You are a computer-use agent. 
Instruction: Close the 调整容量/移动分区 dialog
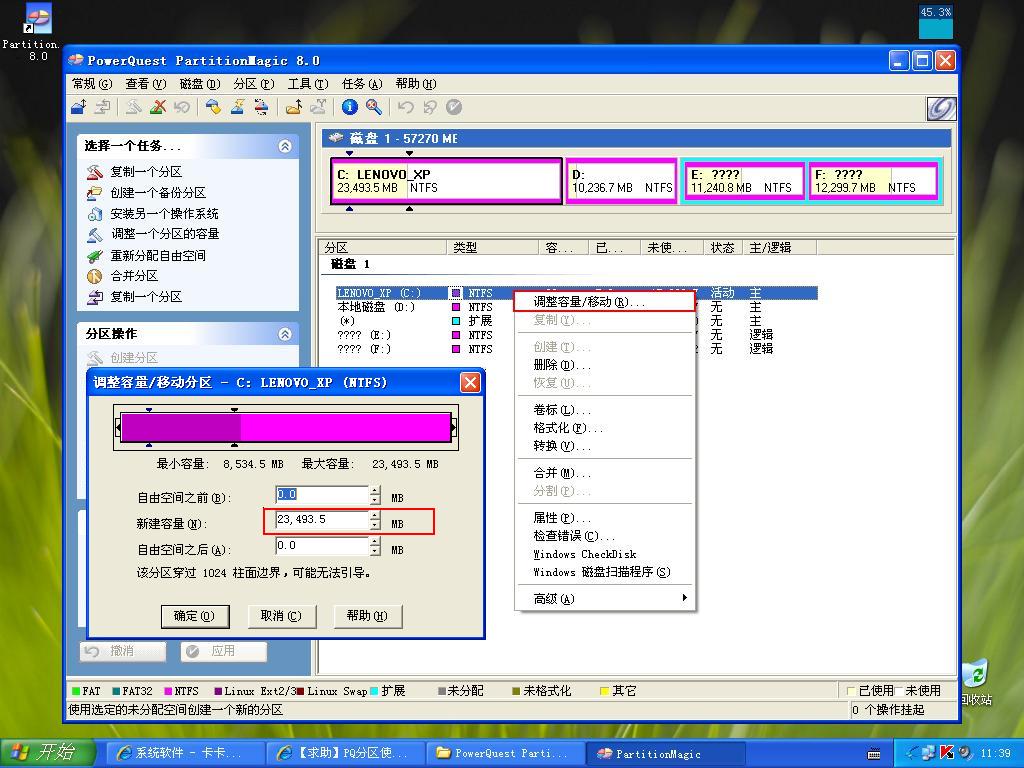point(470,382)
